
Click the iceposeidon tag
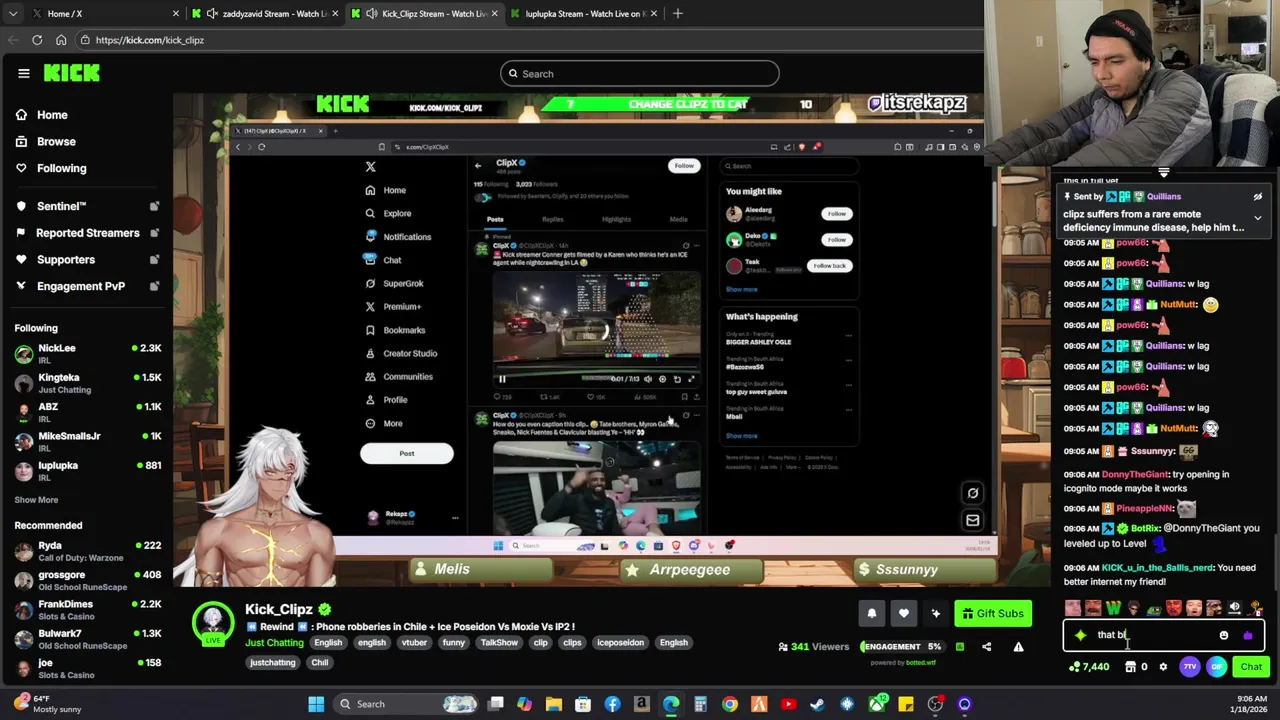pos(621,643)
